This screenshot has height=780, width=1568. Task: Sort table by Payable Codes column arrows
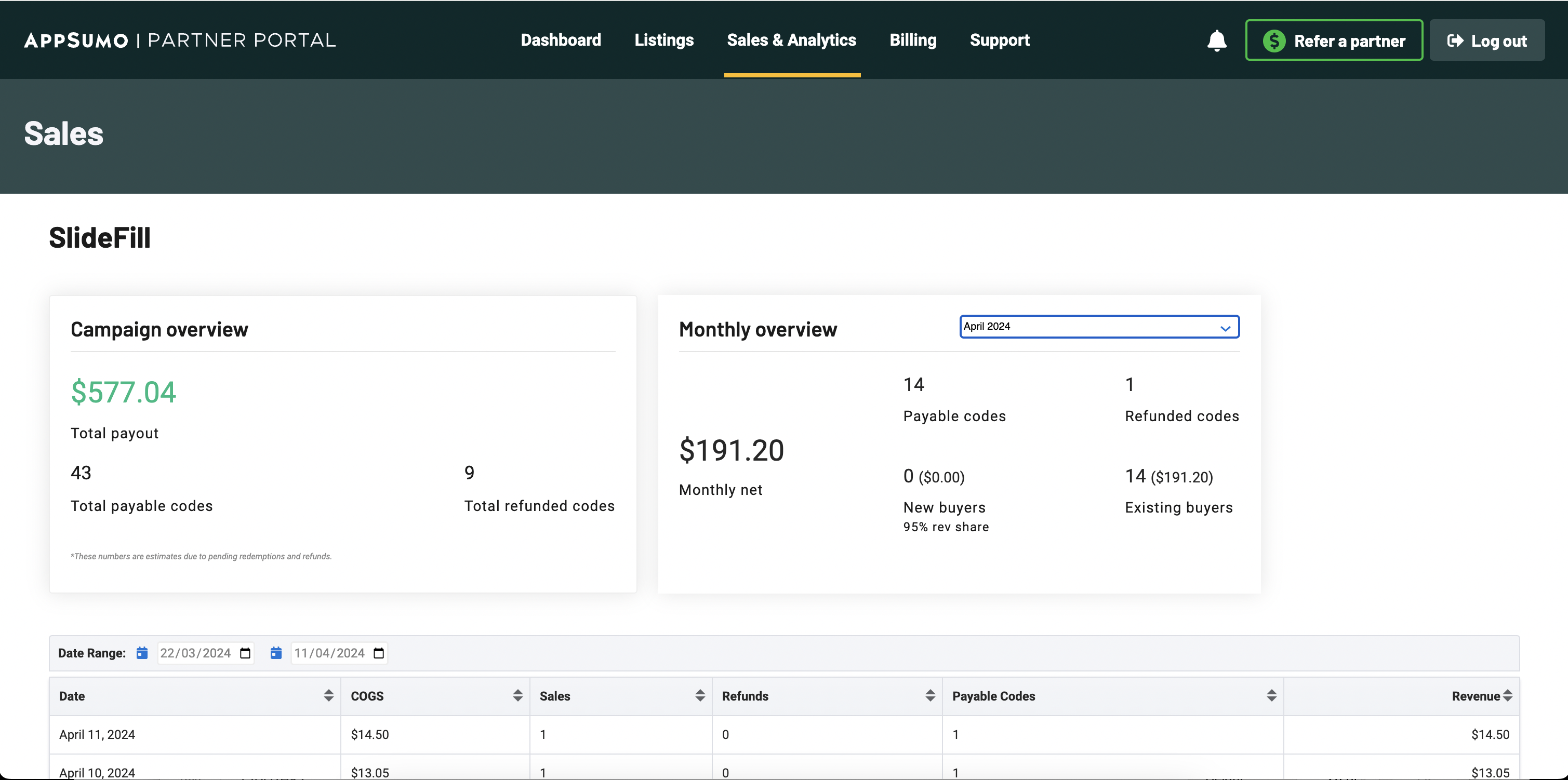1271,695
